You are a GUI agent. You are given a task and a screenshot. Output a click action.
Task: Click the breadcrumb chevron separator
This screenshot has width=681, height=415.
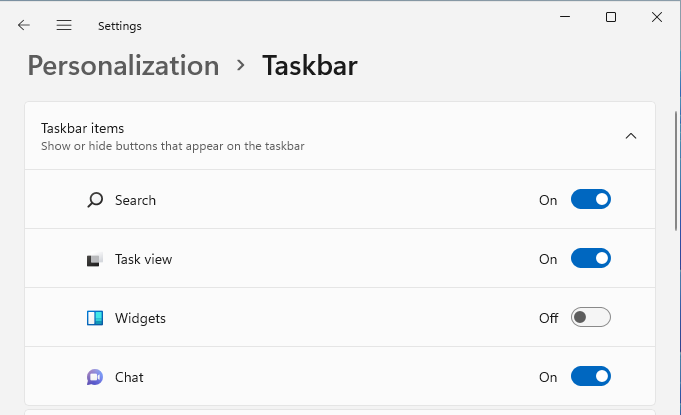coord(241,66)
